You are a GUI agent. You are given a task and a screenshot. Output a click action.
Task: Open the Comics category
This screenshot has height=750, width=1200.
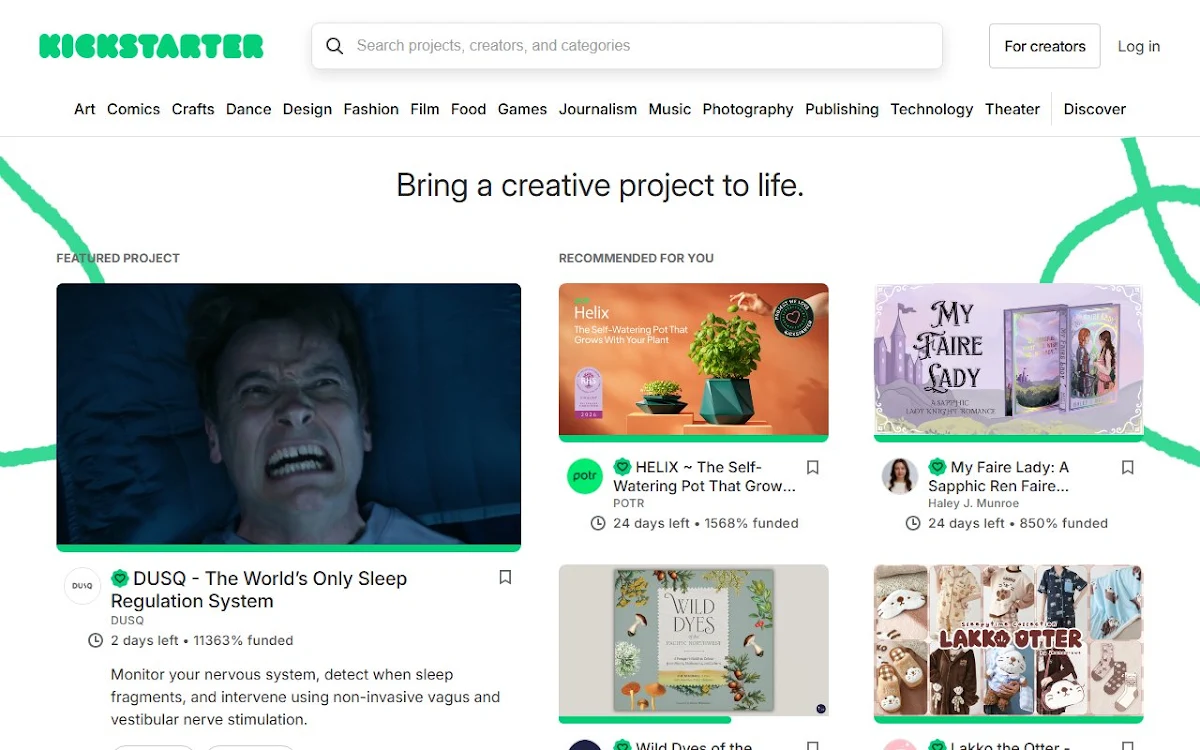tap(133, 109)
